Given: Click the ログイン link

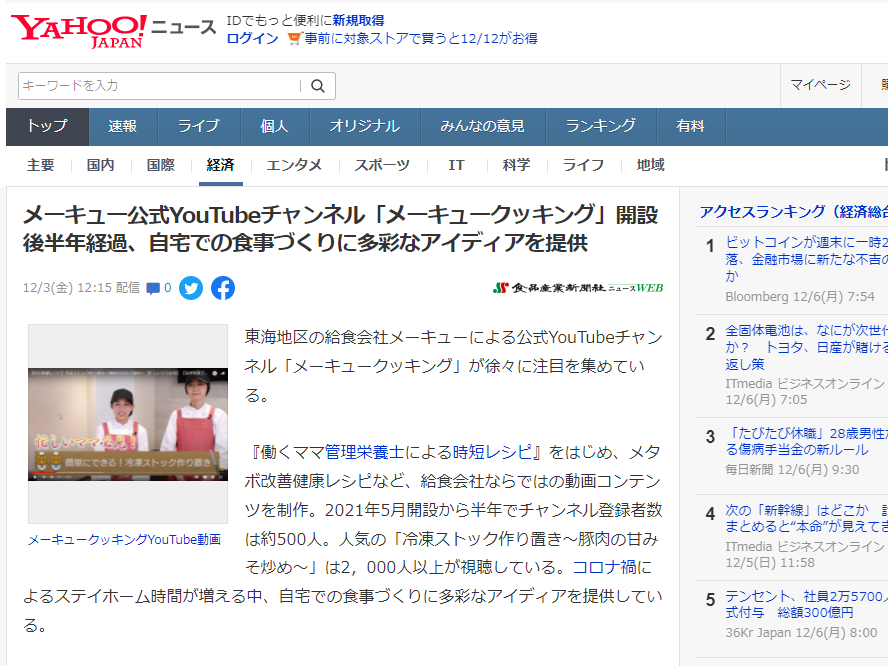Looking at the screenshot, I should click(x=253, y=39).
